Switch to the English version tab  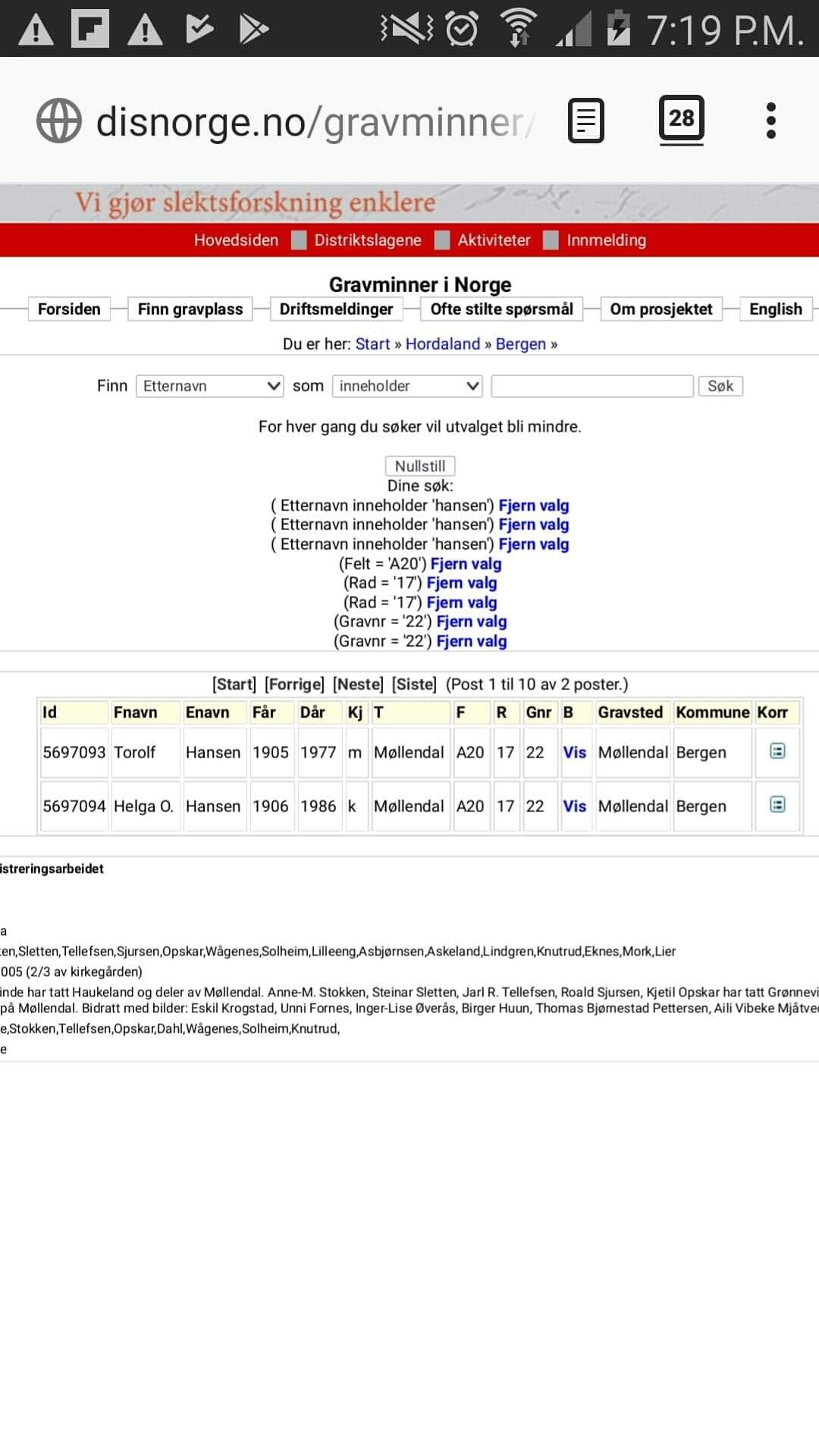pos(775,309)
